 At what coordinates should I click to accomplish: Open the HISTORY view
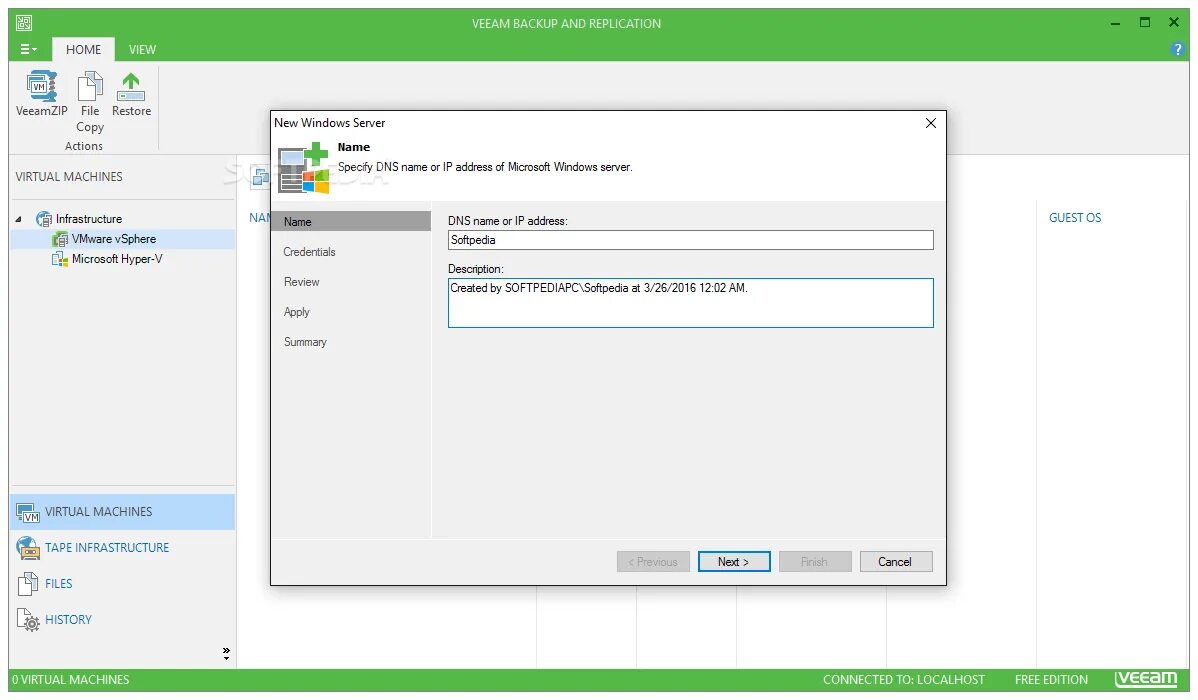pos(68,620)
